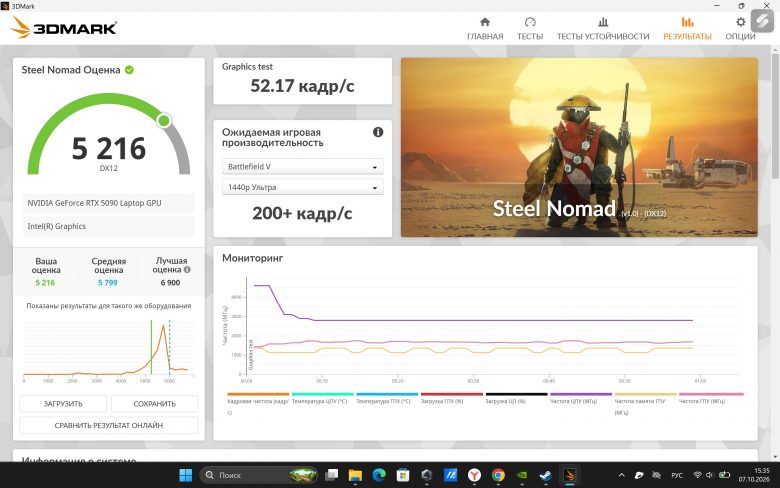Click the Steel Nomad artwork banner

(x=579, y=147)
